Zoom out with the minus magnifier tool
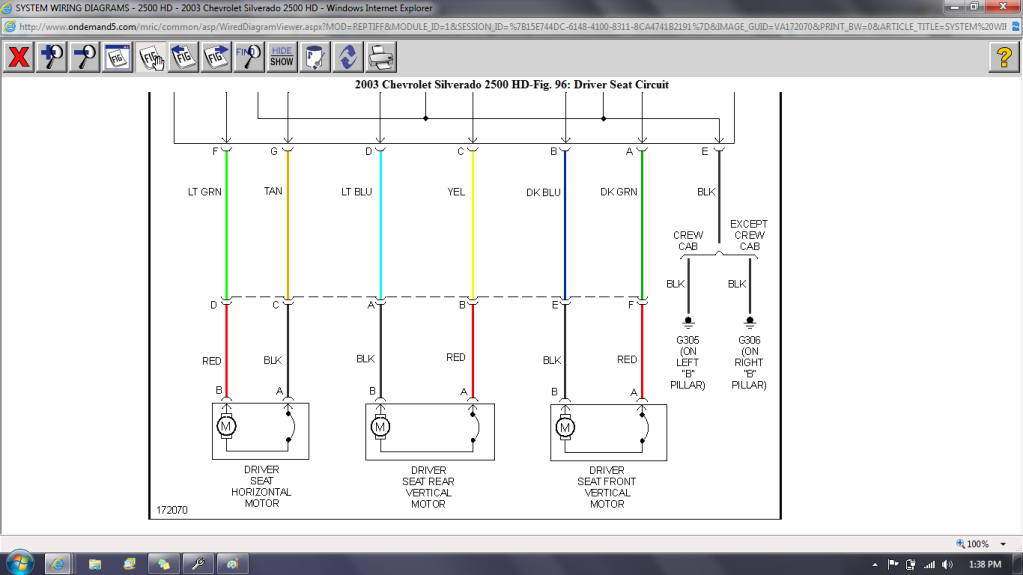Screen dimensions: 1023x575 point(85,57)
